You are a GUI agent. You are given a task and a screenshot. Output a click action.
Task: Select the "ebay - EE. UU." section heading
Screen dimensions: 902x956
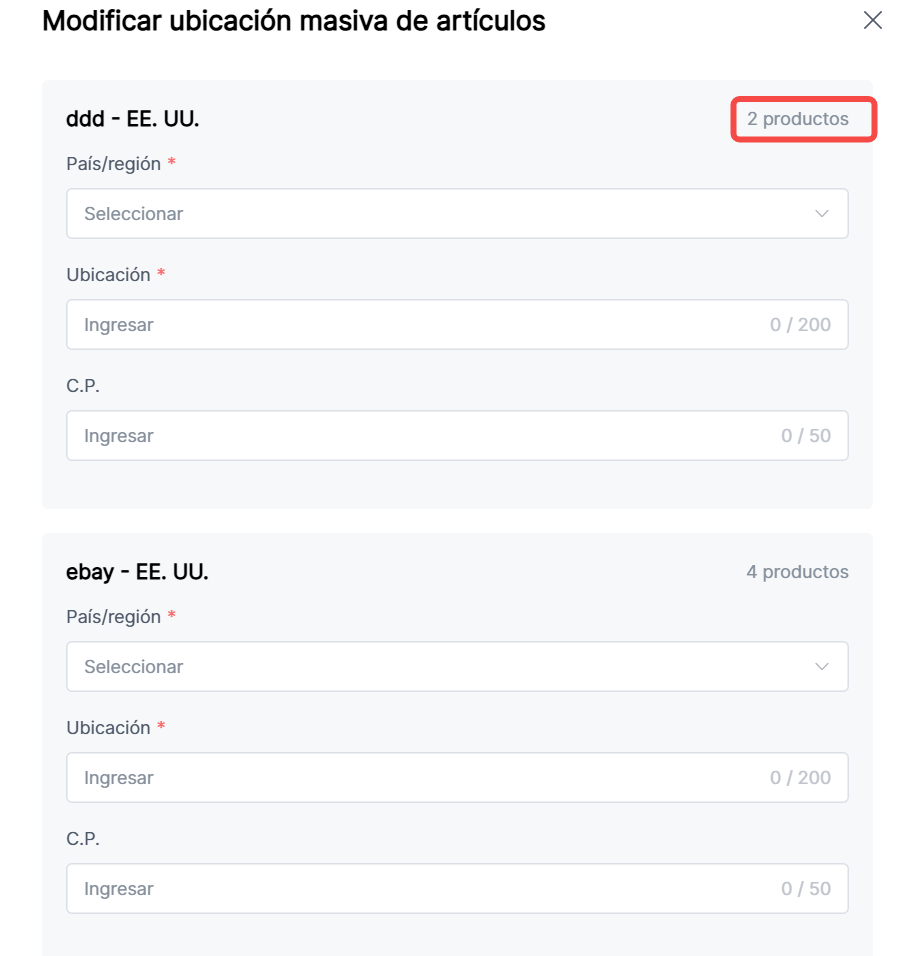137,572
